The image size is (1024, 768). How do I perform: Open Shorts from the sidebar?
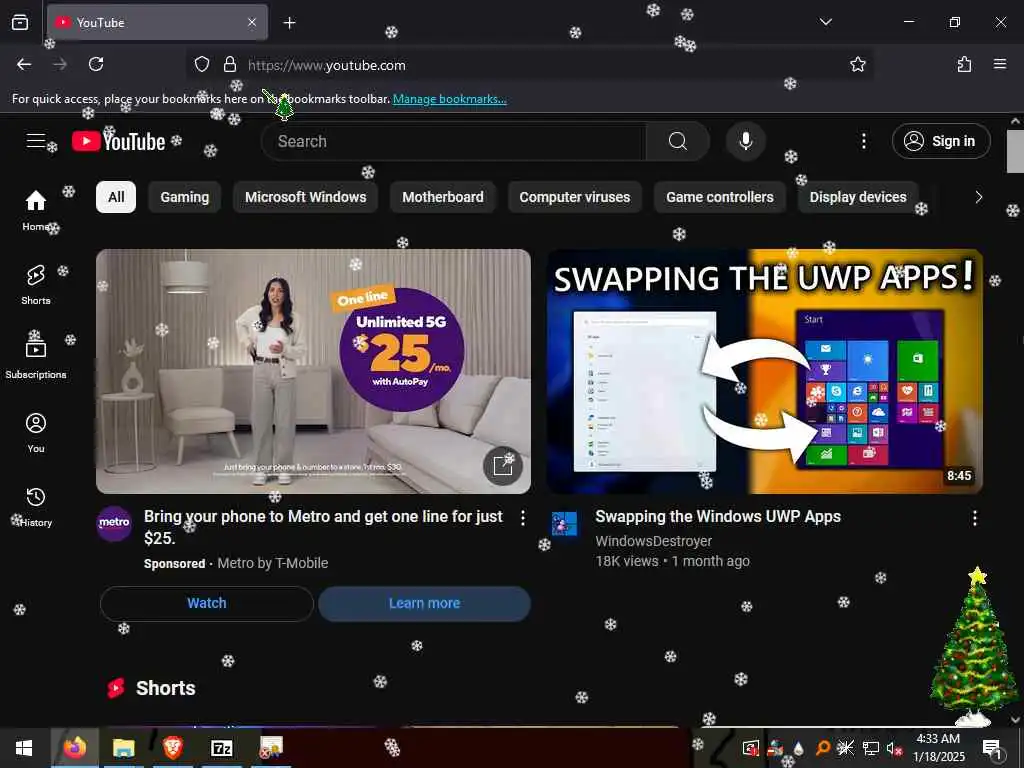[36, 284]
